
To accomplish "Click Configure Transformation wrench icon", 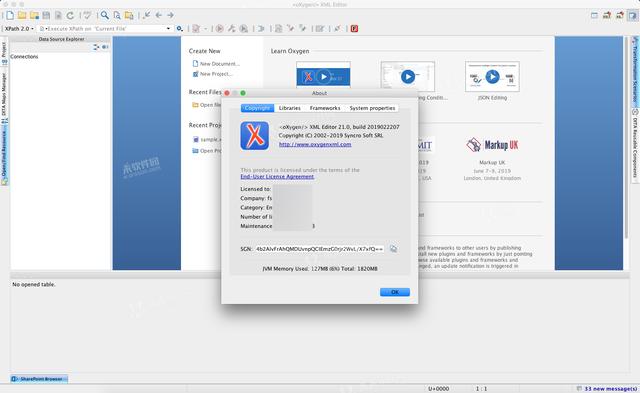I will tap(231, 29).
